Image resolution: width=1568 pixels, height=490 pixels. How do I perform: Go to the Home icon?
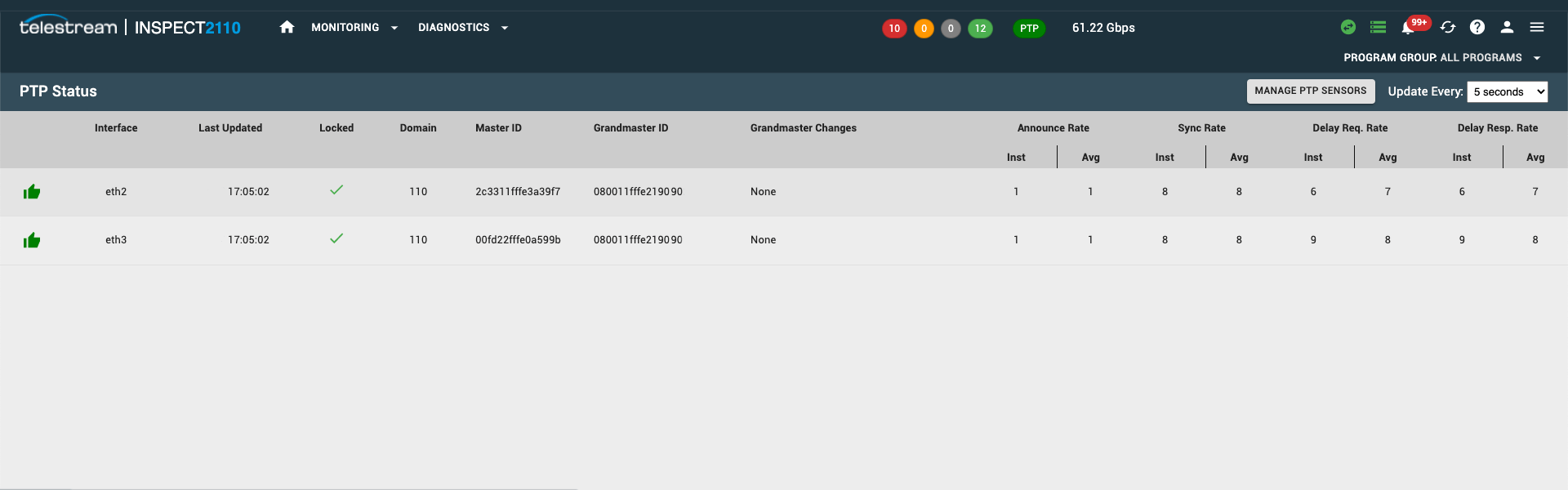pos(287,27)
